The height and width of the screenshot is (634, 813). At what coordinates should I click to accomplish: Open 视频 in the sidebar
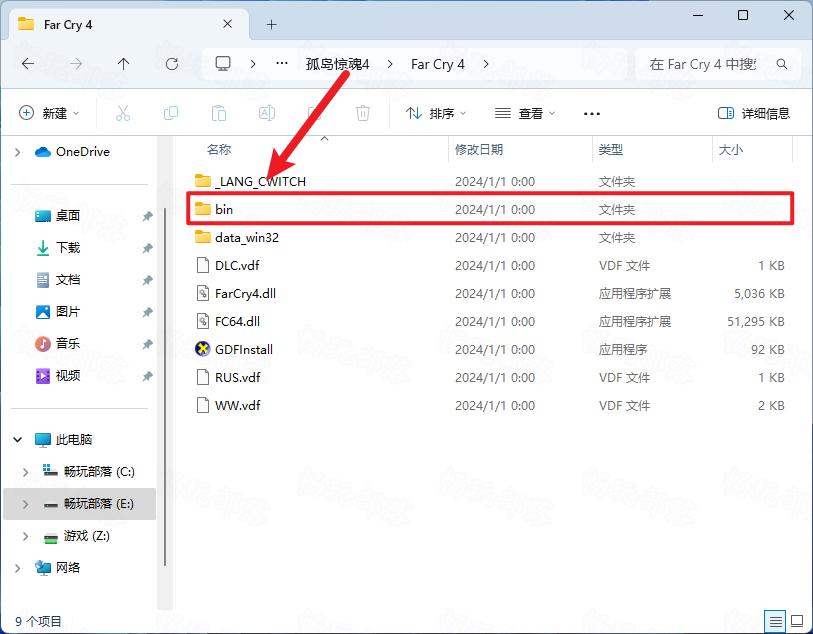tap(68, 376)
